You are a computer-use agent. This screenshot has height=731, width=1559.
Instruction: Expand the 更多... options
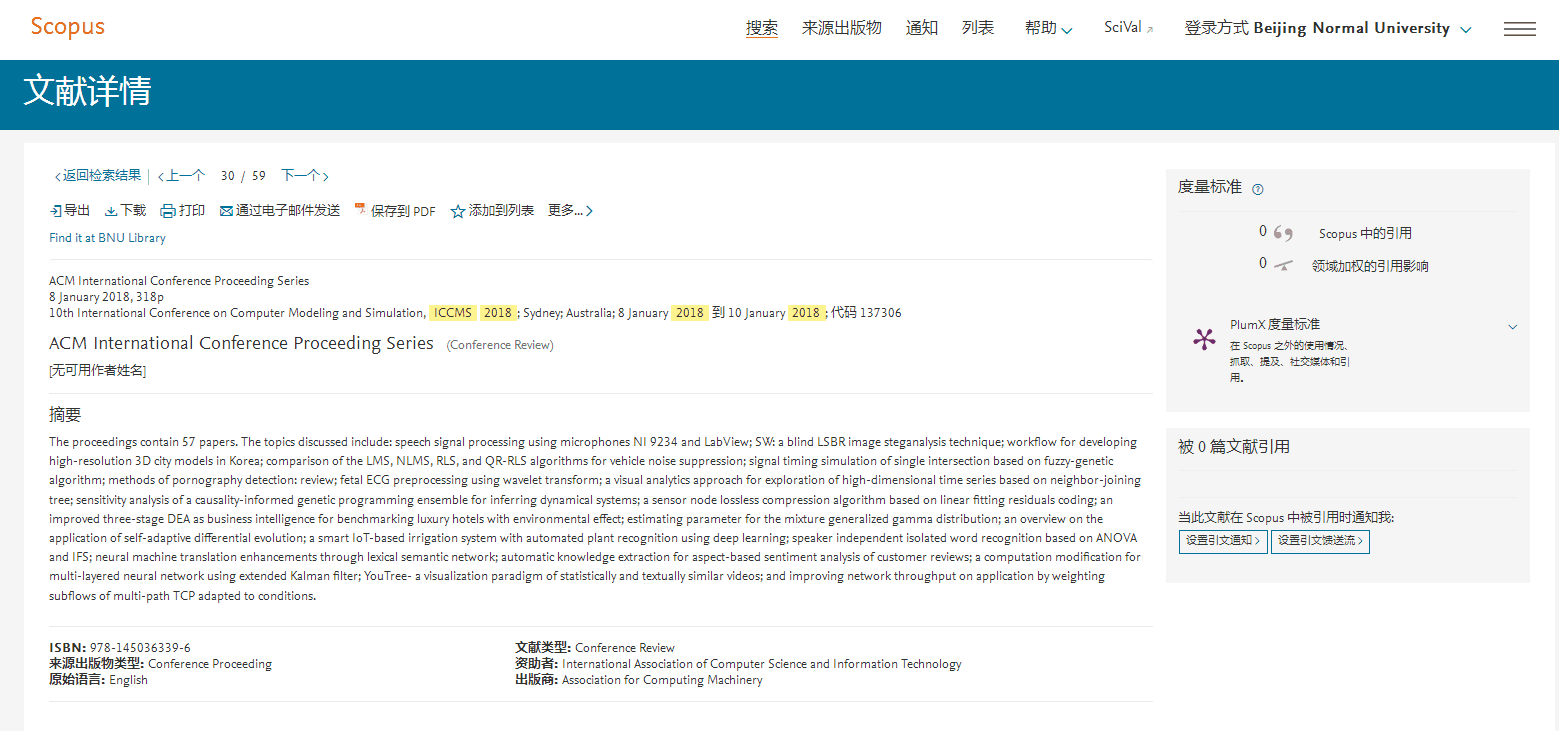(x=570, y=211)
